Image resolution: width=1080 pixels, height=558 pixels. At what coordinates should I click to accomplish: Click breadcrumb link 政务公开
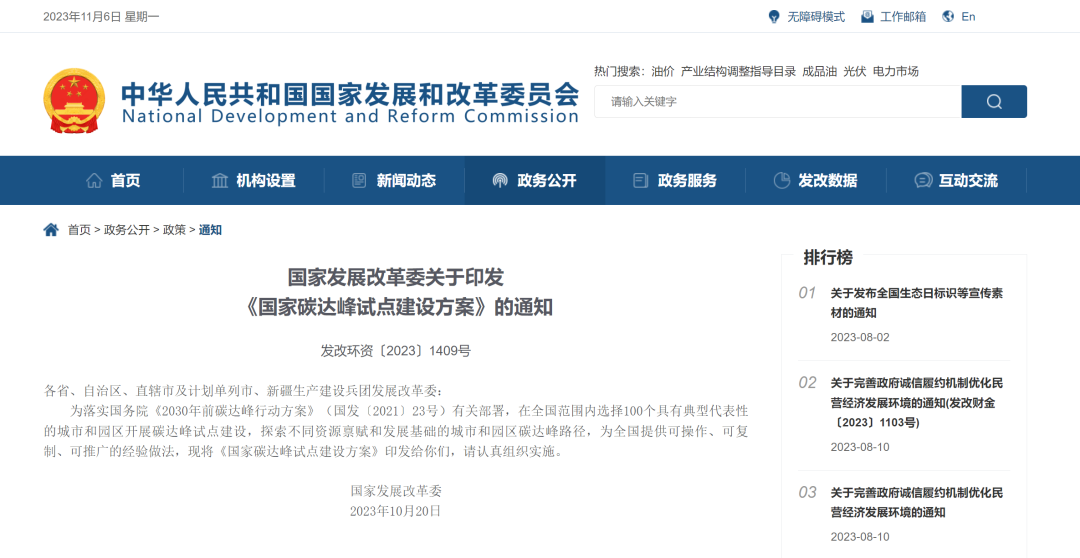click(127, 230)
